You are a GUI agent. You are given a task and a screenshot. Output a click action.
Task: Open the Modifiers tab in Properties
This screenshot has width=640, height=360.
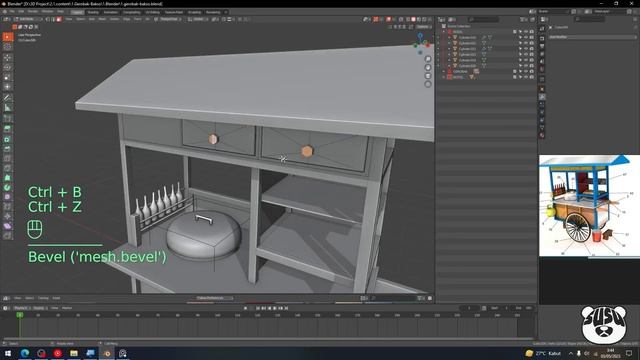click(542, 97)
